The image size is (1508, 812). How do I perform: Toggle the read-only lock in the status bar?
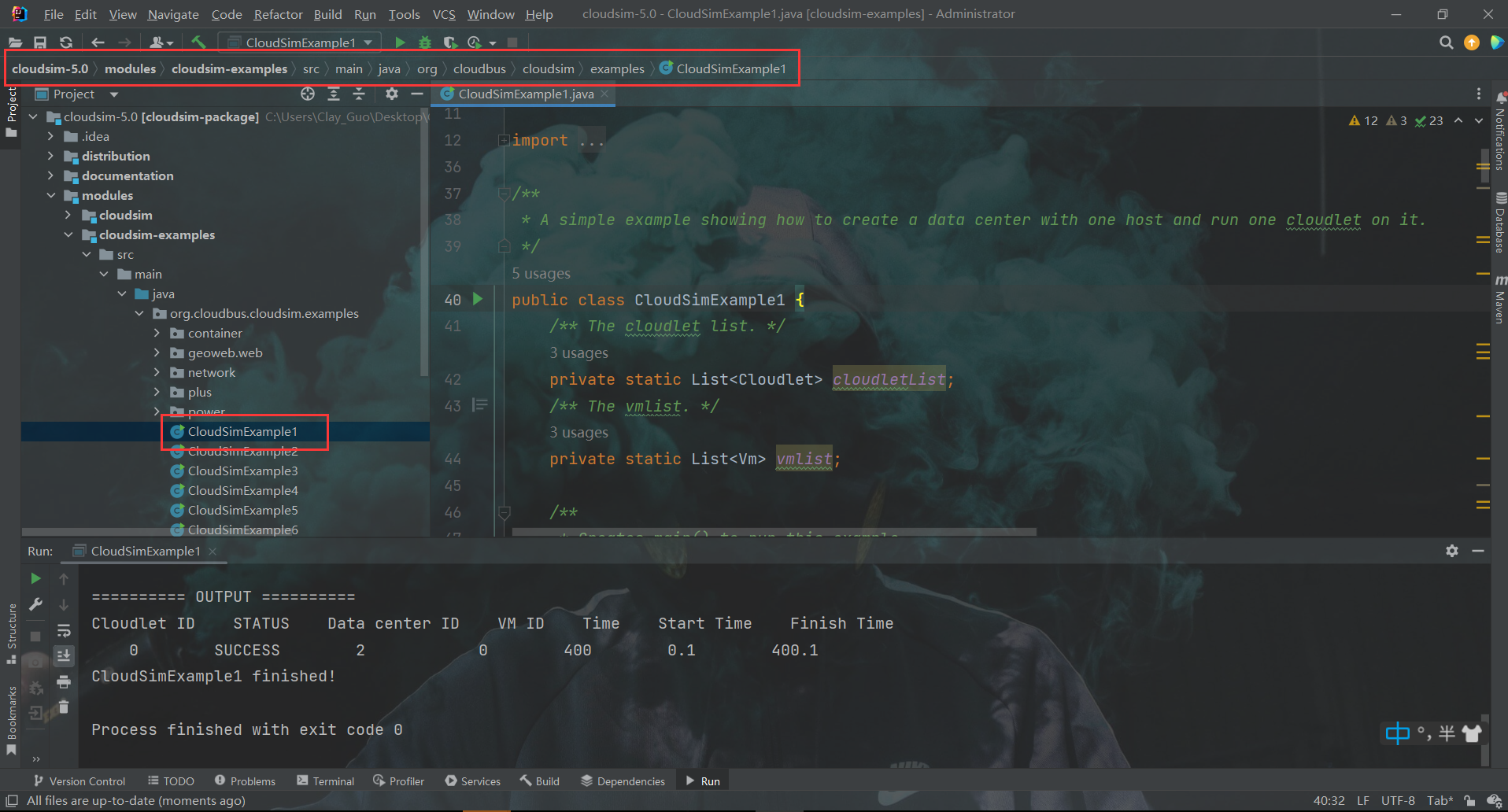point(1469,800)
